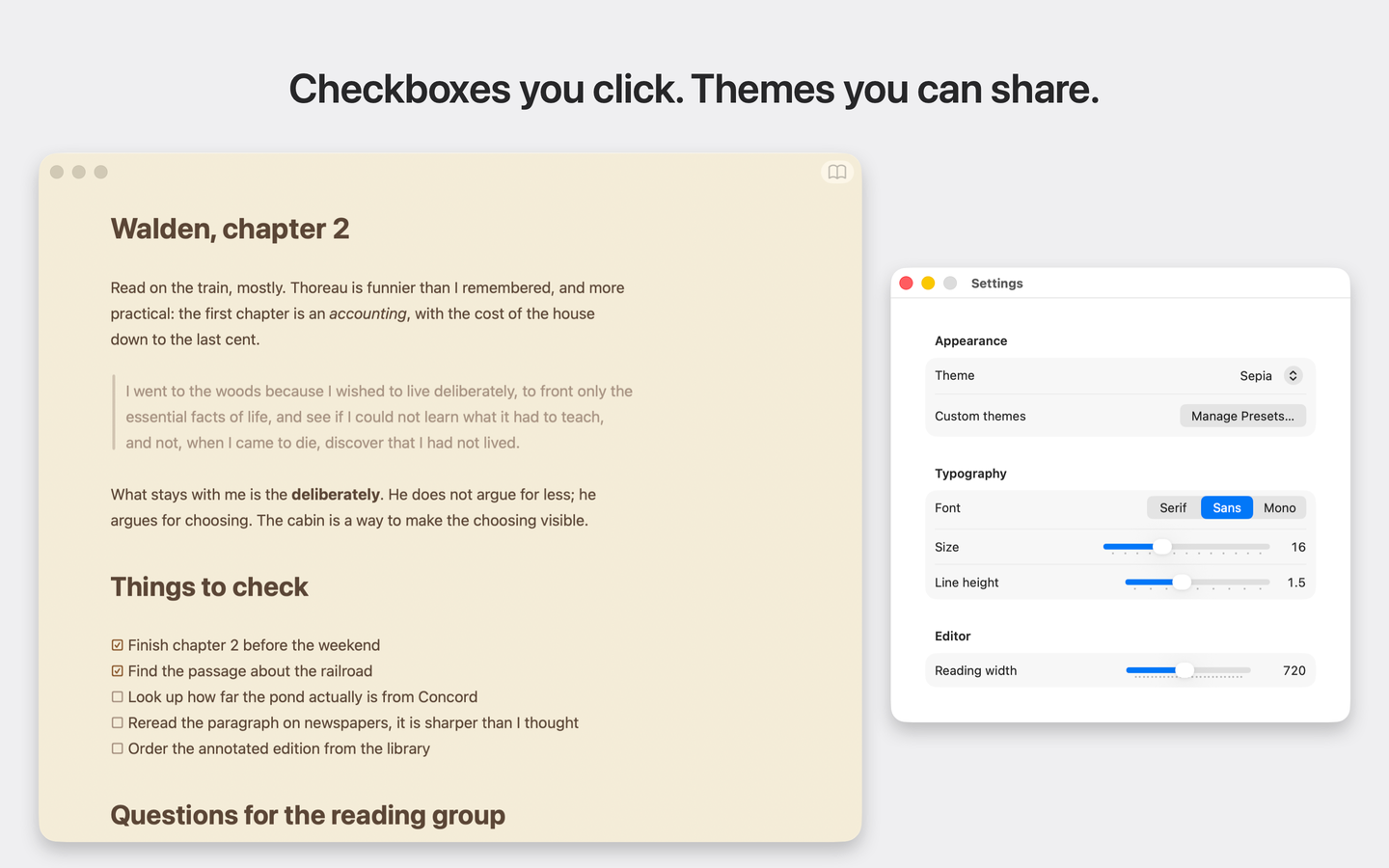The height and width of the screenshot is (868, 1389).
Task: Click the bold word 'deliberately'
Action: (336, 495)
